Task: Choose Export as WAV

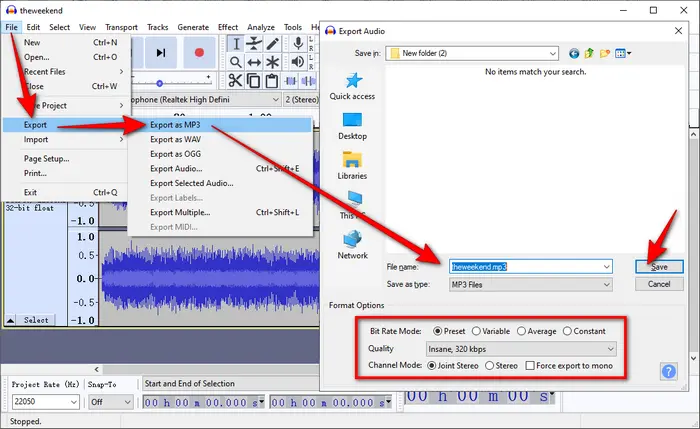Action: click(220, 139)
